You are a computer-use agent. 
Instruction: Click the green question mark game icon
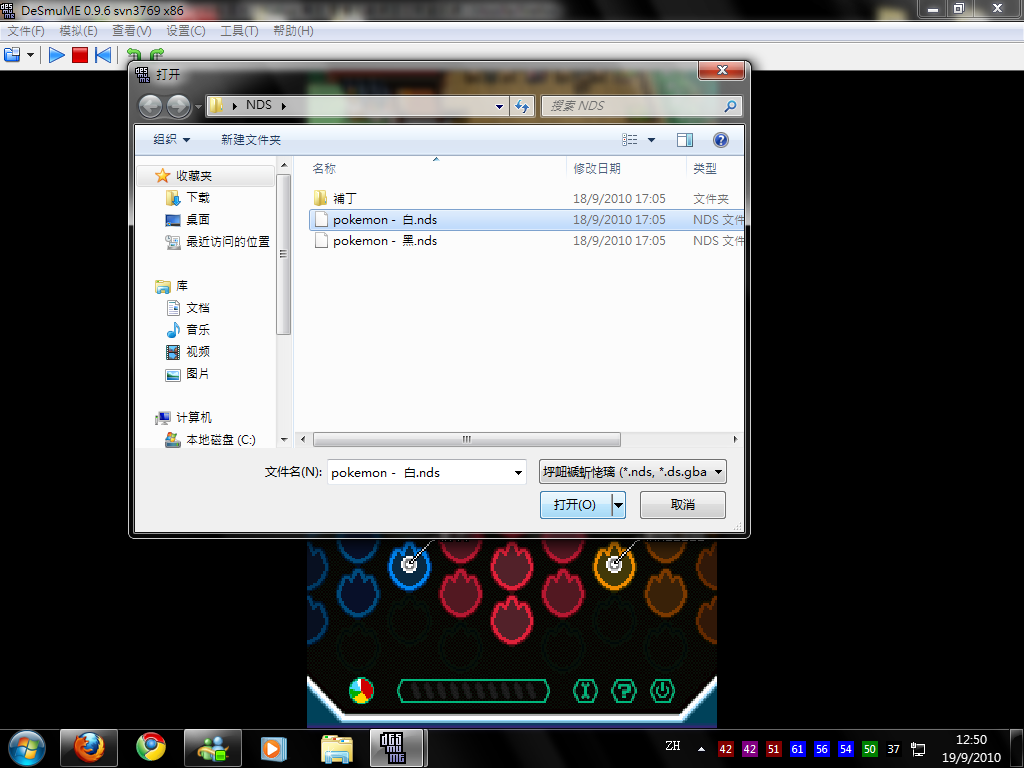tap(624, 690)
